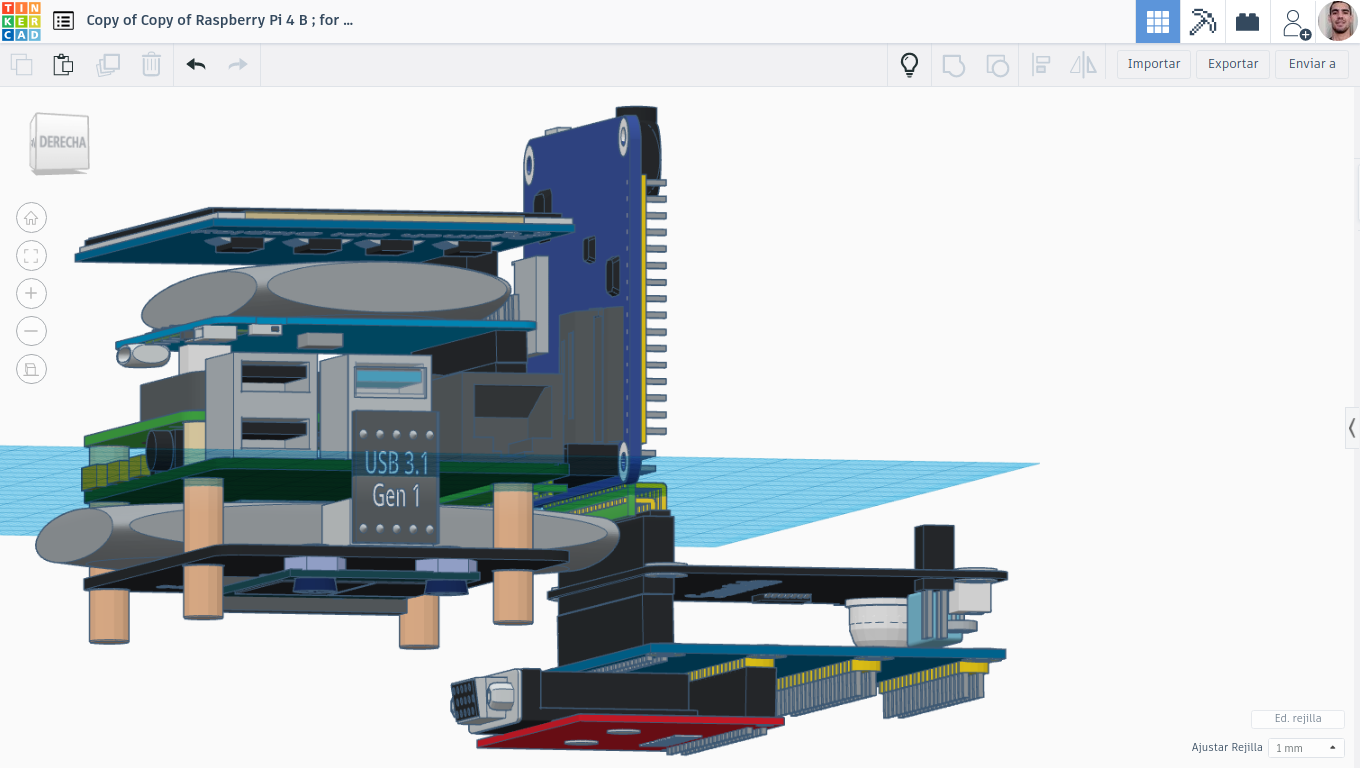
Task: Open the design list menu icon
Action: [63, 20]
